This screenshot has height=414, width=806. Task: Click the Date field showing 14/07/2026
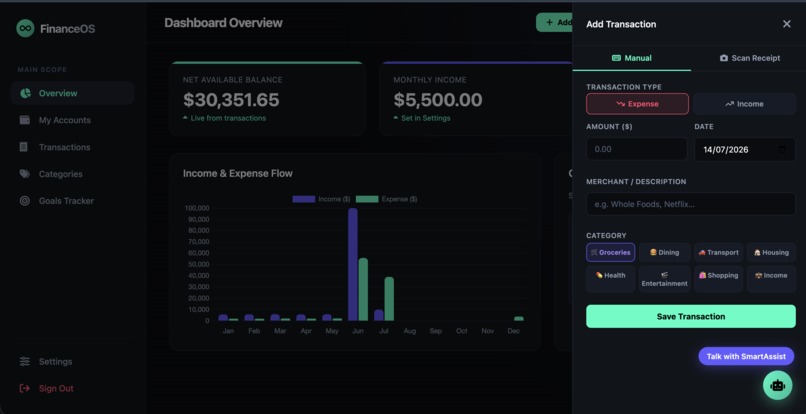(x=745, y=149)
